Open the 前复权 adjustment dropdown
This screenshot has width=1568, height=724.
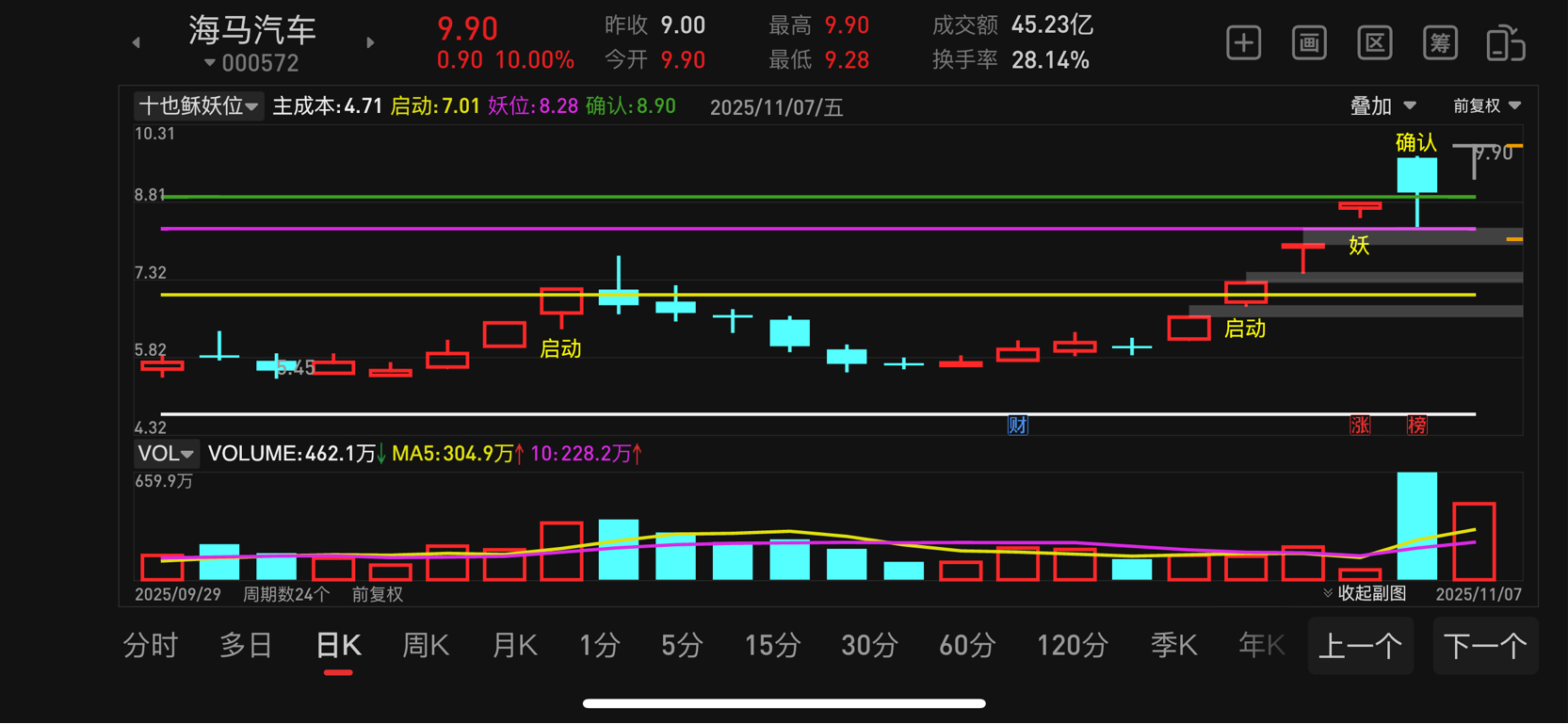1487,105
